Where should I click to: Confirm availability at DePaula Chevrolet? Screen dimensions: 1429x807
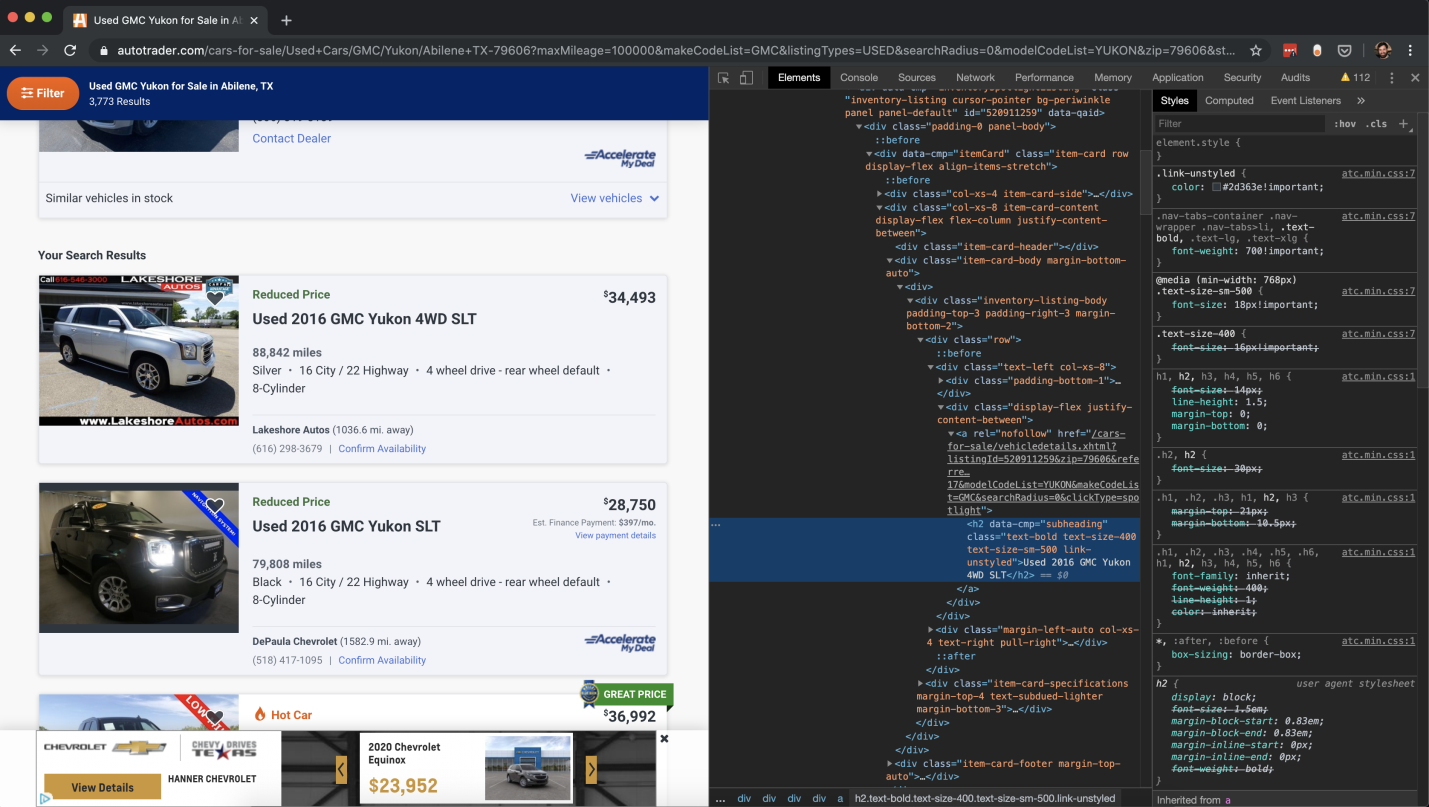382,661
